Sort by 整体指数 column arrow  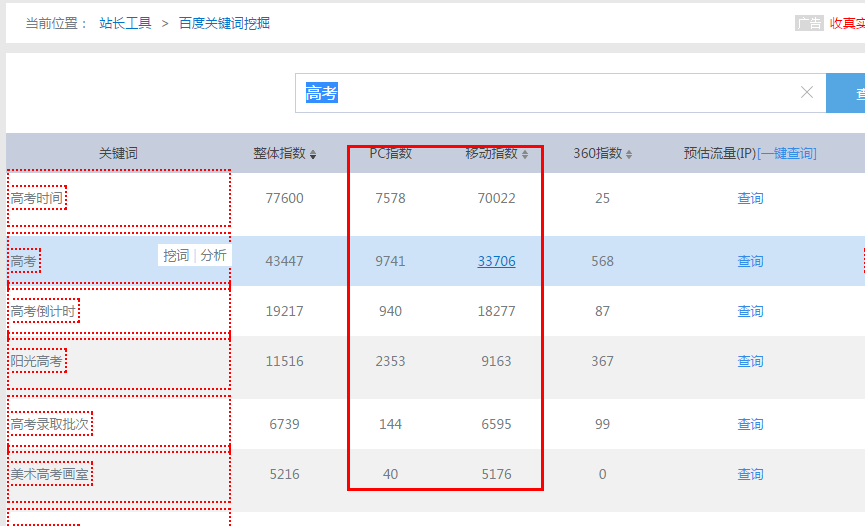click(313, 154)
